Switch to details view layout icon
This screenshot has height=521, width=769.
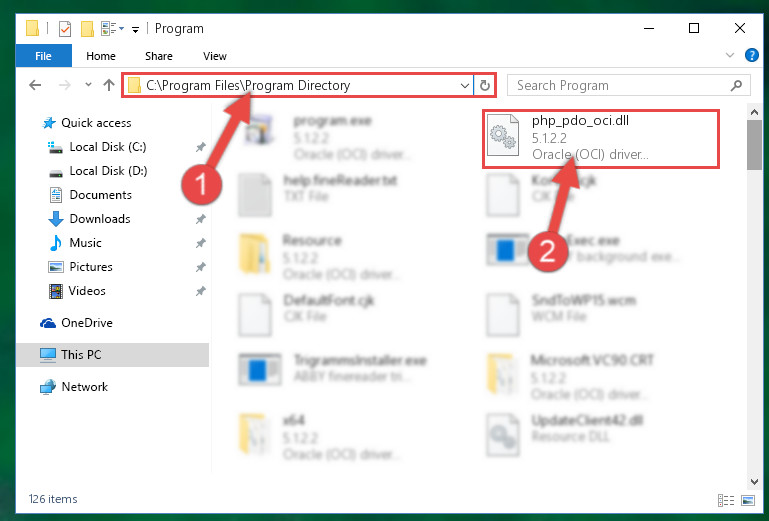click(x=726, y=500)
